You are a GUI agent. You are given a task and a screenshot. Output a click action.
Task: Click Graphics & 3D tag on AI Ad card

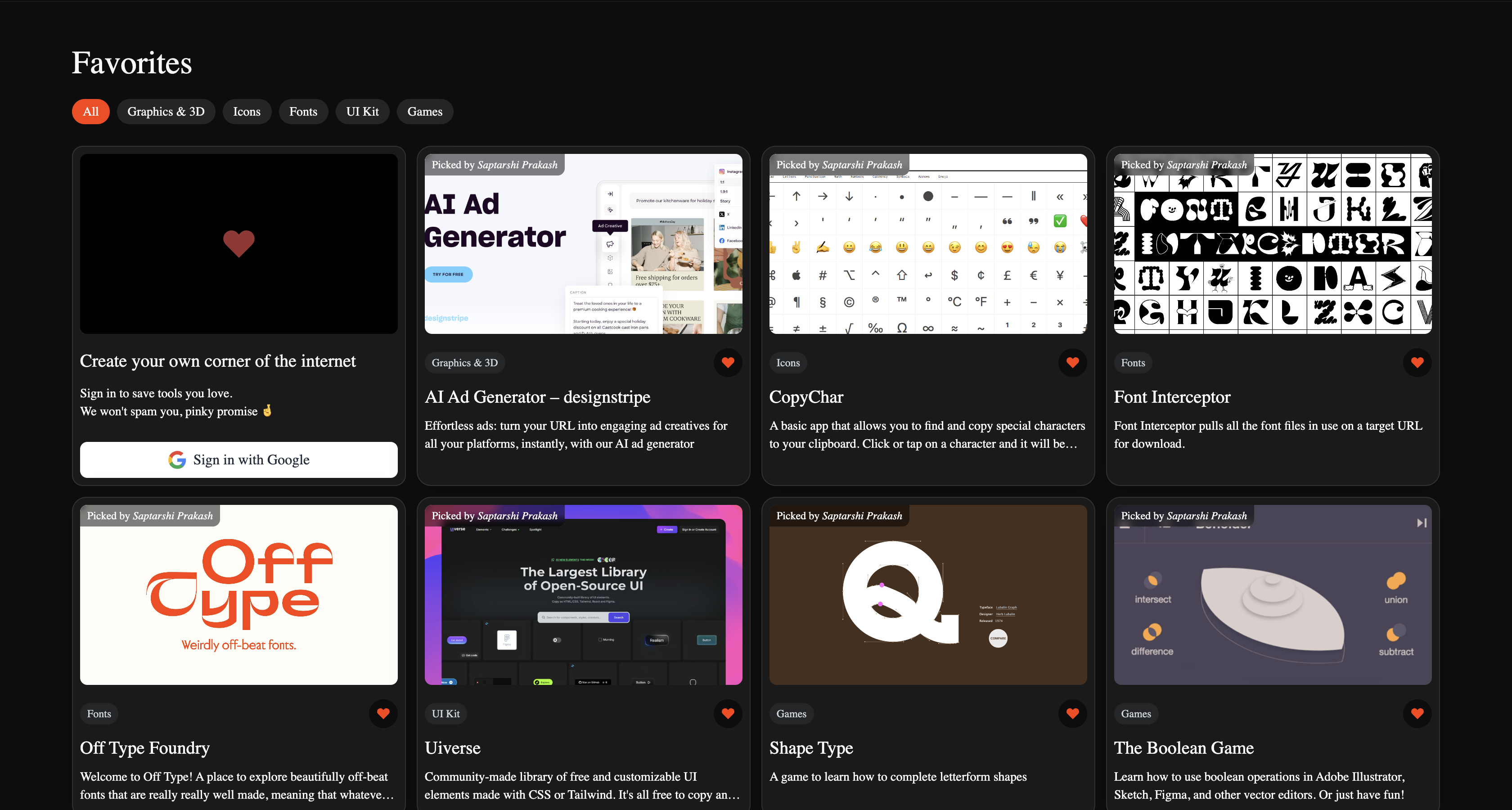click(x=465, y=363)
